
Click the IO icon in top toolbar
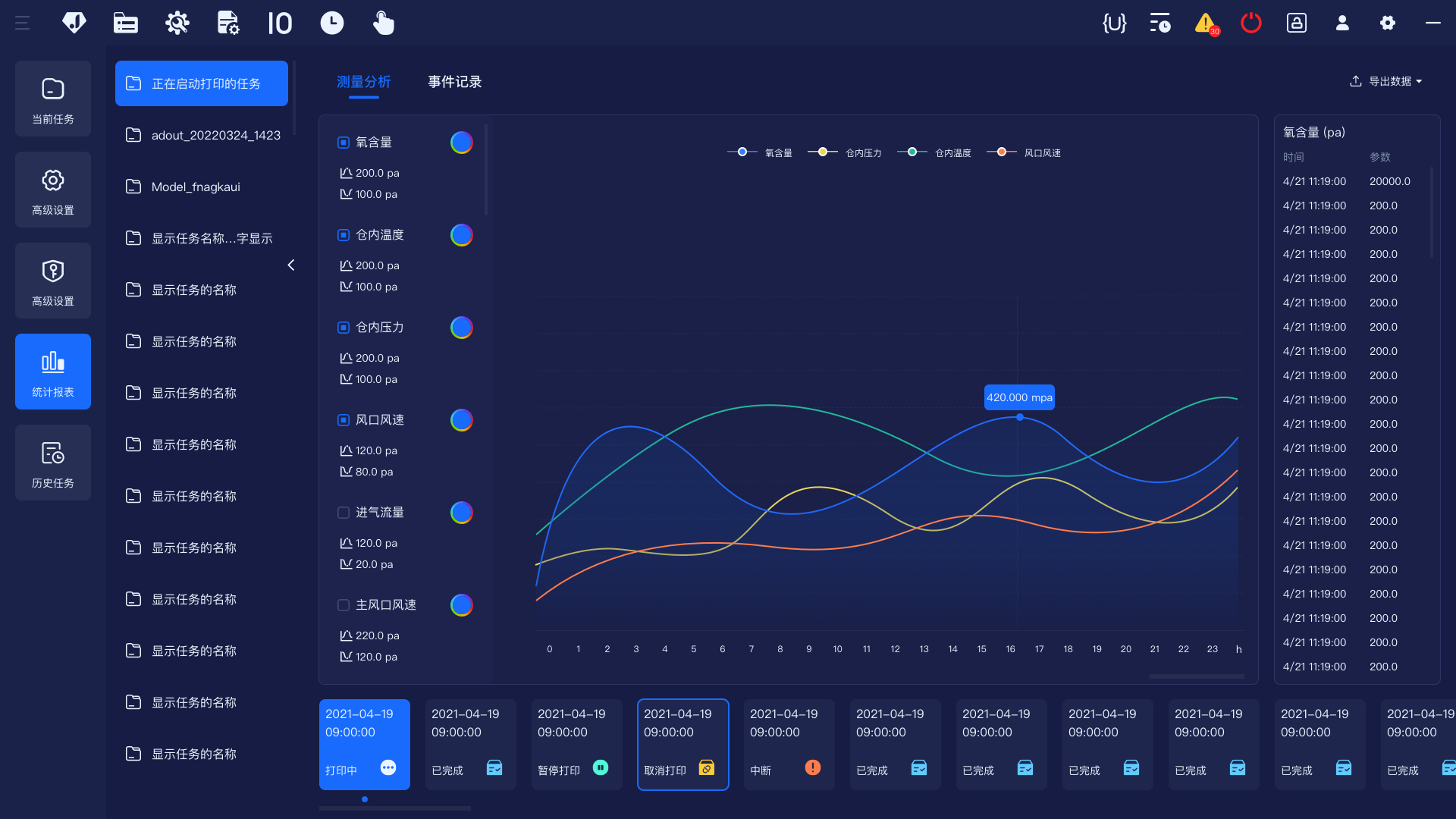(x=280, y=23)
